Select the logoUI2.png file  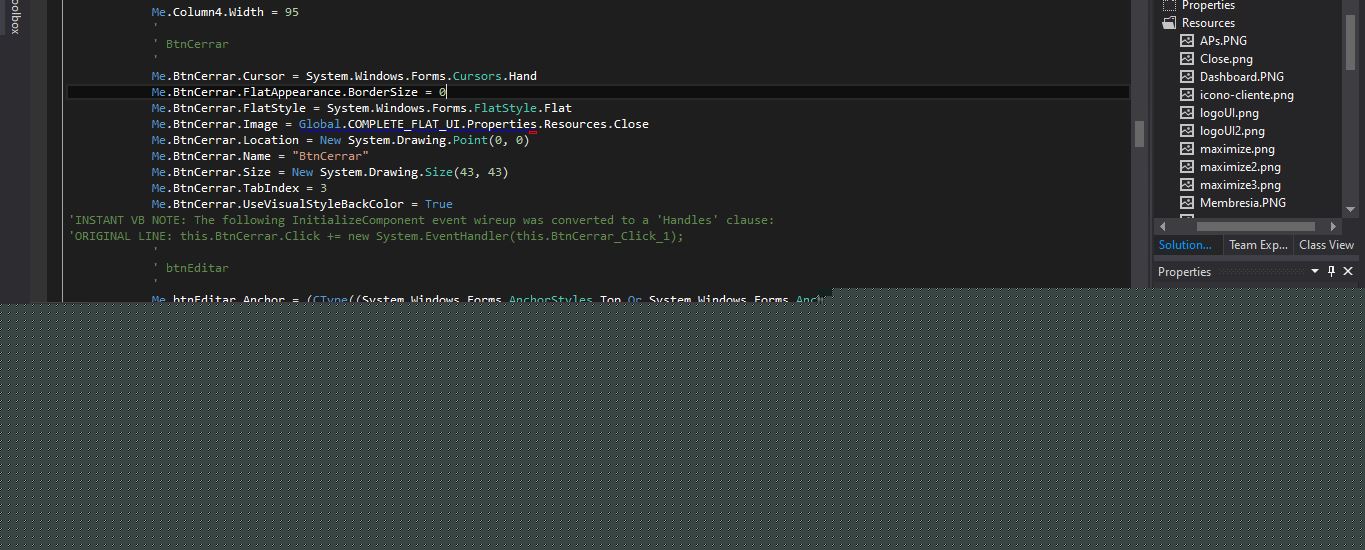click(1232, 131)
